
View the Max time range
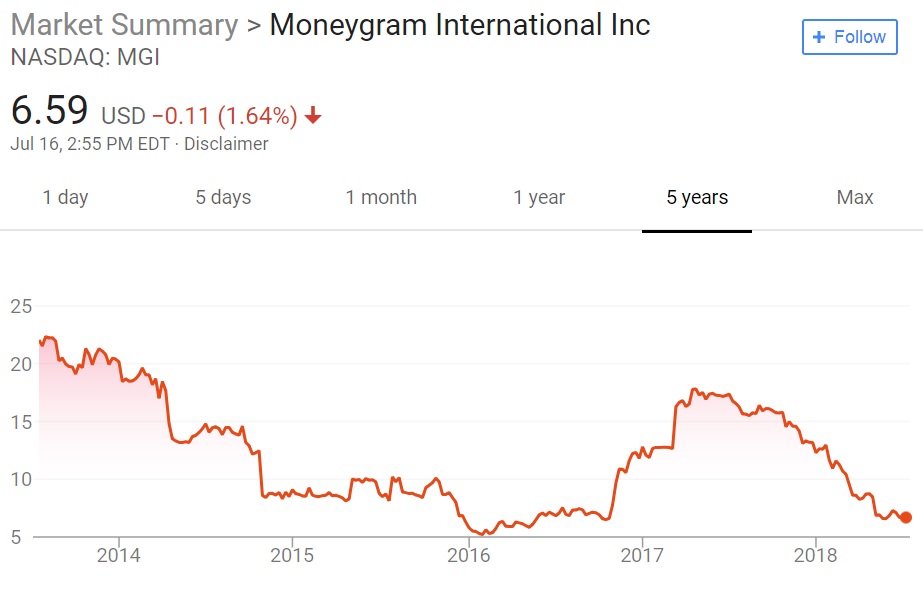855,197
